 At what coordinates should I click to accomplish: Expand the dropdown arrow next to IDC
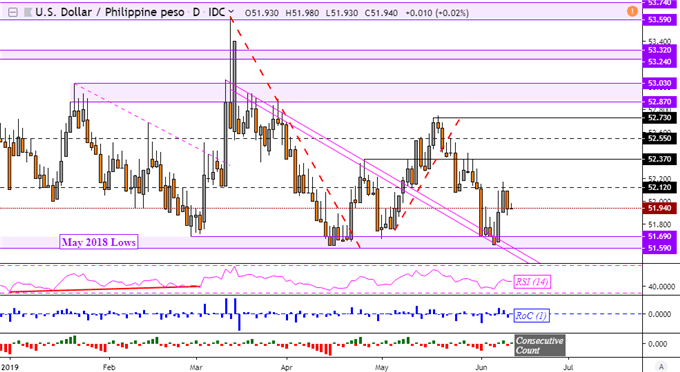[x=231, y=12]
